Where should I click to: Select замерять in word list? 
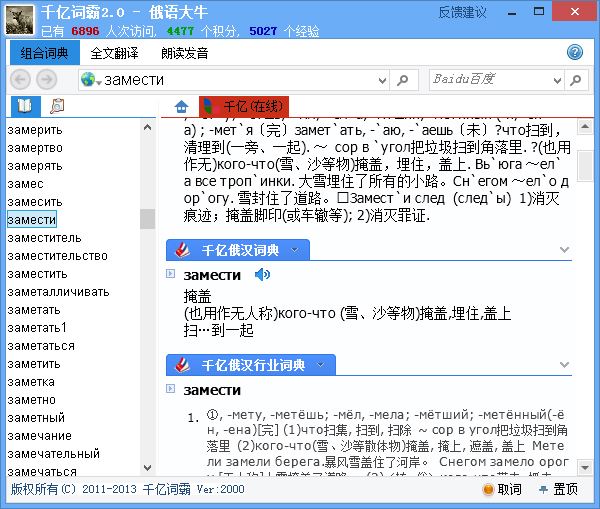click(35, 166)
